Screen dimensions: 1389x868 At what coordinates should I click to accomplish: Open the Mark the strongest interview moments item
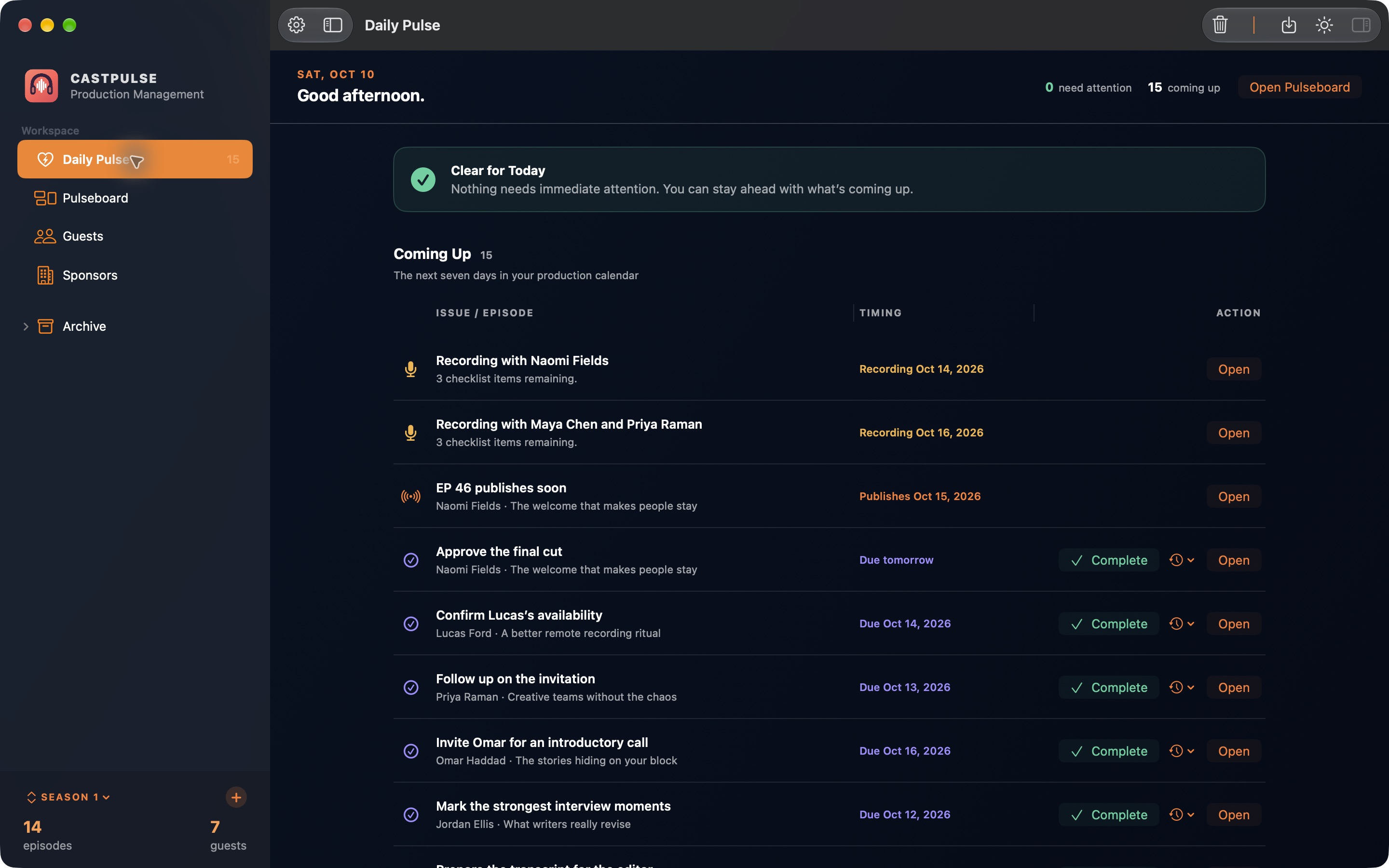[1233, 815]
